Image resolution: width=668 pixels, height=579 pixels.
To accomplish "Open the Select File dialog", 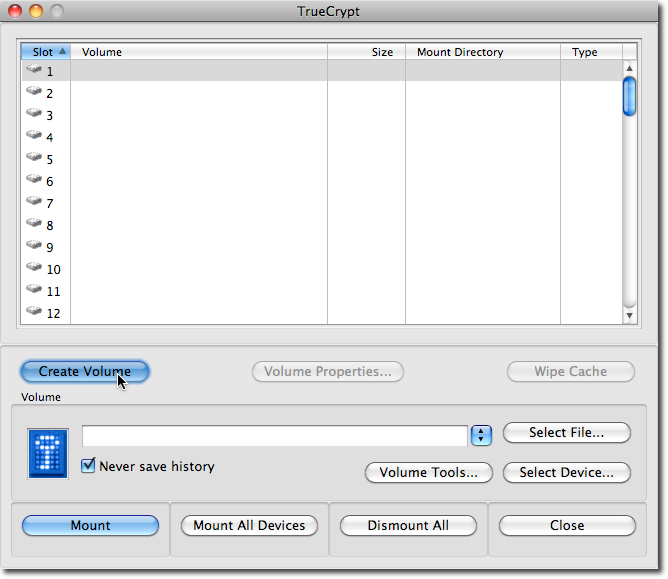I will click(x=567, y=432).
